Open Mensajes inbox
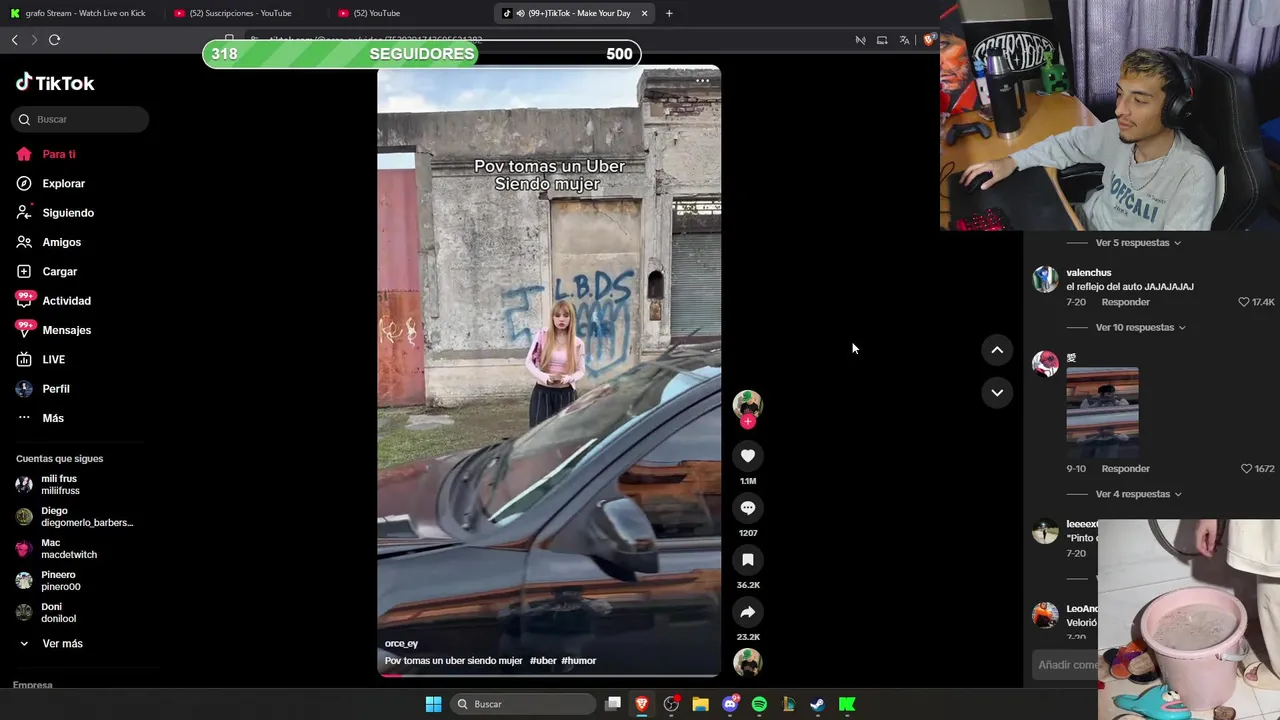The image size is (1280, 720). point(66,330)
